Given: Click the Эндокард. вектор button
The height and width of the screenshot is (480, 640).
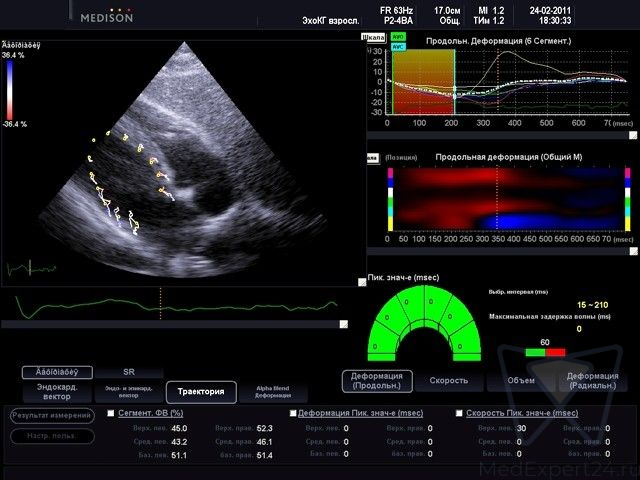Looking at the screenshot, I should [57, 392].
